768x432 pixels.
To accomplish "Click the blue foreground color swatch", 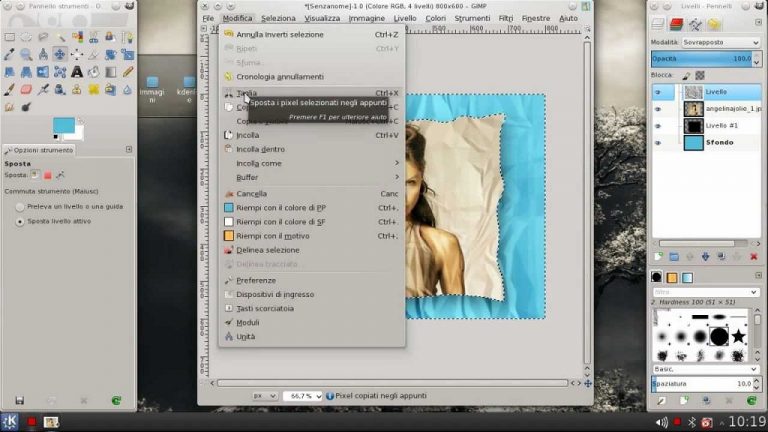I will tap(63, 125).
